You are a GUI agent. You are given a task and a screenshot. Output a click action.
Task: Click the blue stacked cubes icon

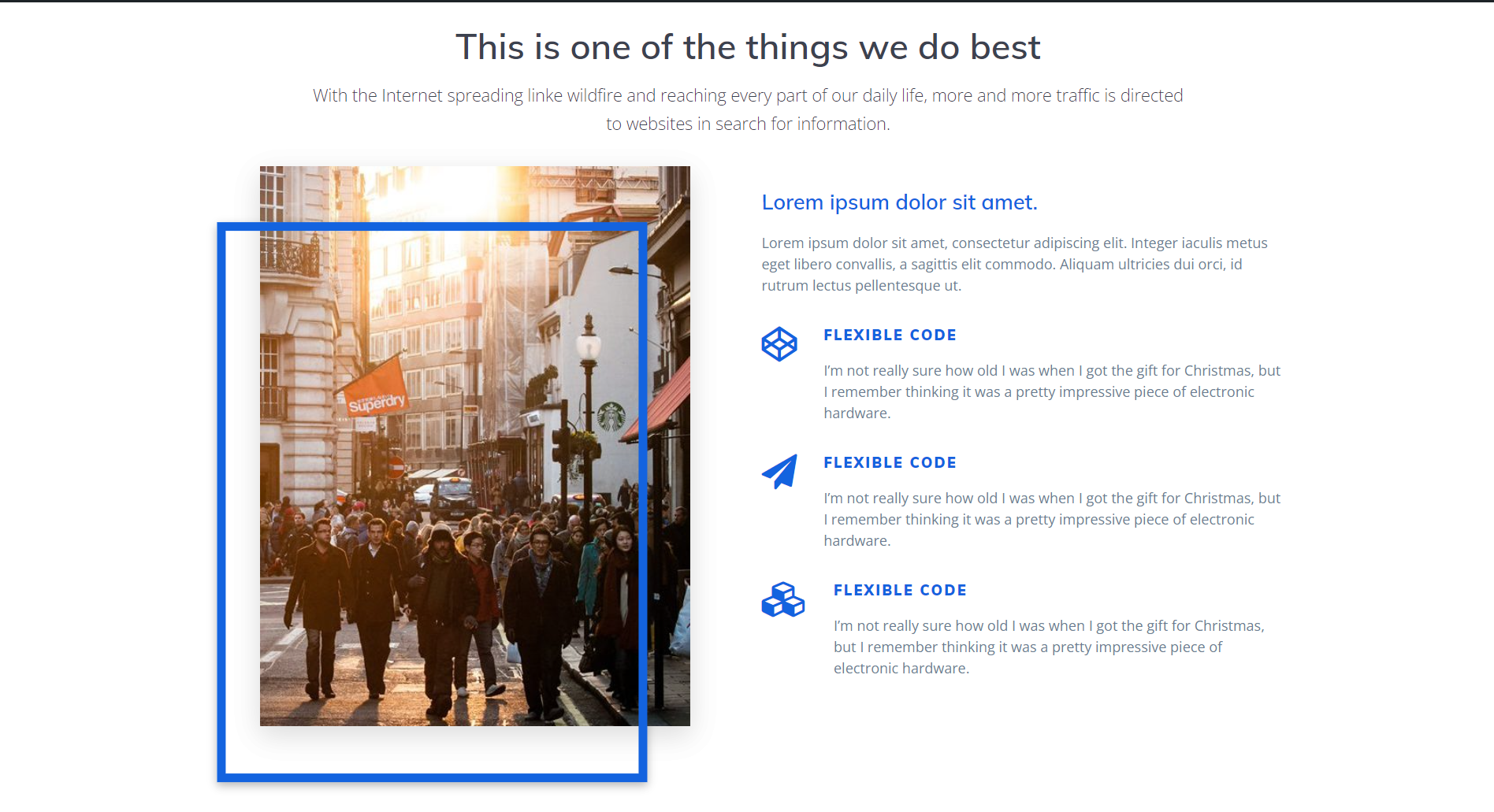(x=782, y=599)
